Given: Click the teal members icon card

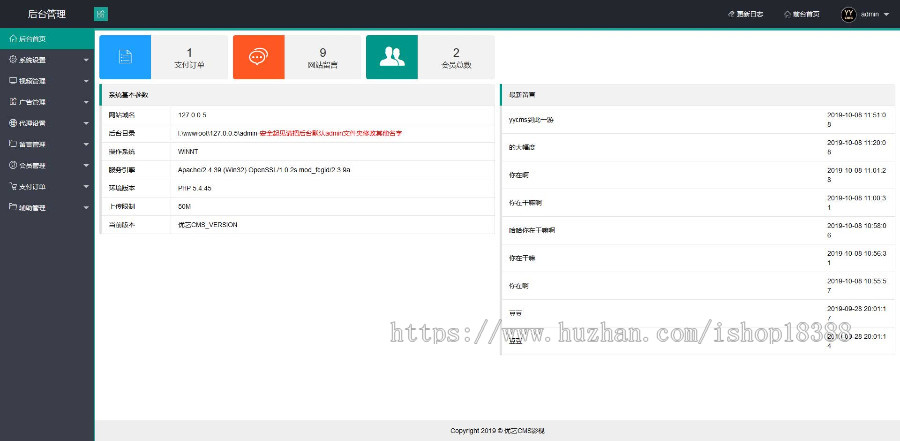Looking at the screenshot, I should click(392, 57).
